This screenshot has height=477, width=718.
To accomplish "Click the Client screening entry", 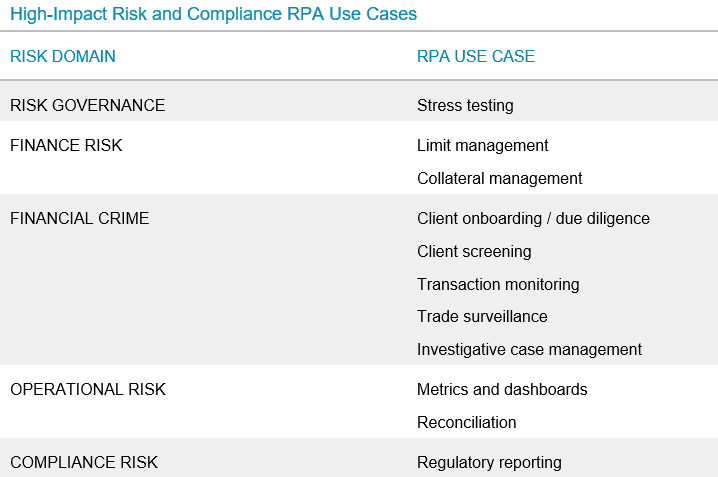I will 474,251.
